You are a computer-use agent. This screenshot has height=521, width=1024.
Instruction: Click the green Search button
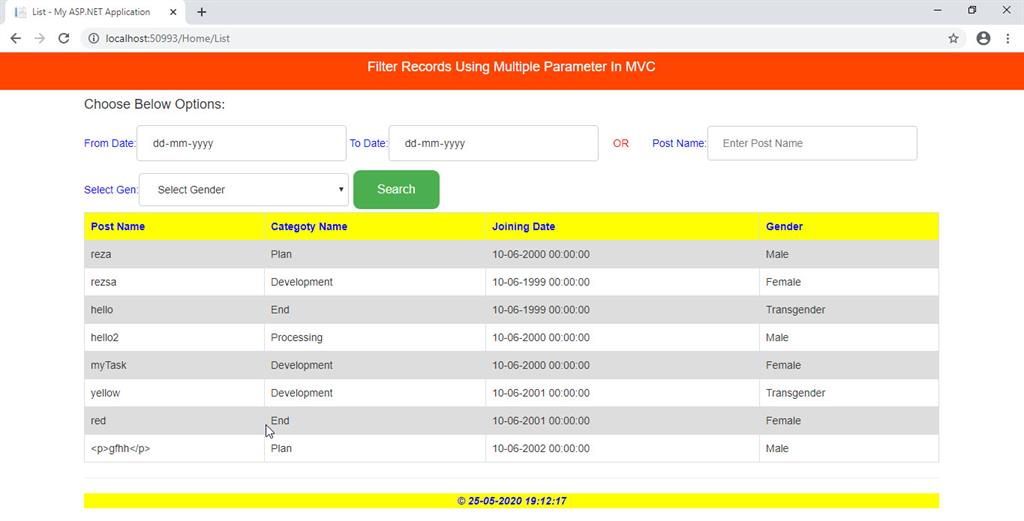tap(396, 189)
